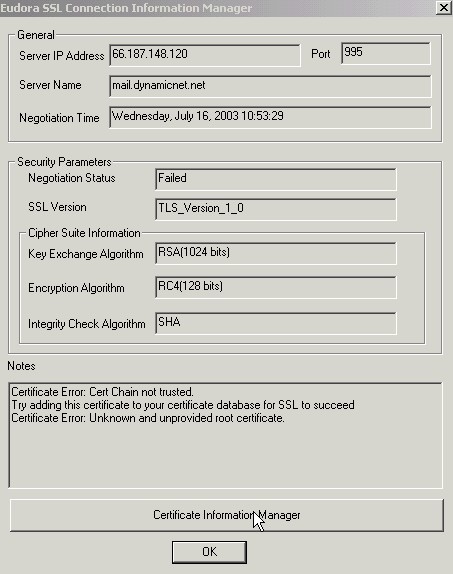Click the Encryption Algorithm field with RC4

coord(276,287)
